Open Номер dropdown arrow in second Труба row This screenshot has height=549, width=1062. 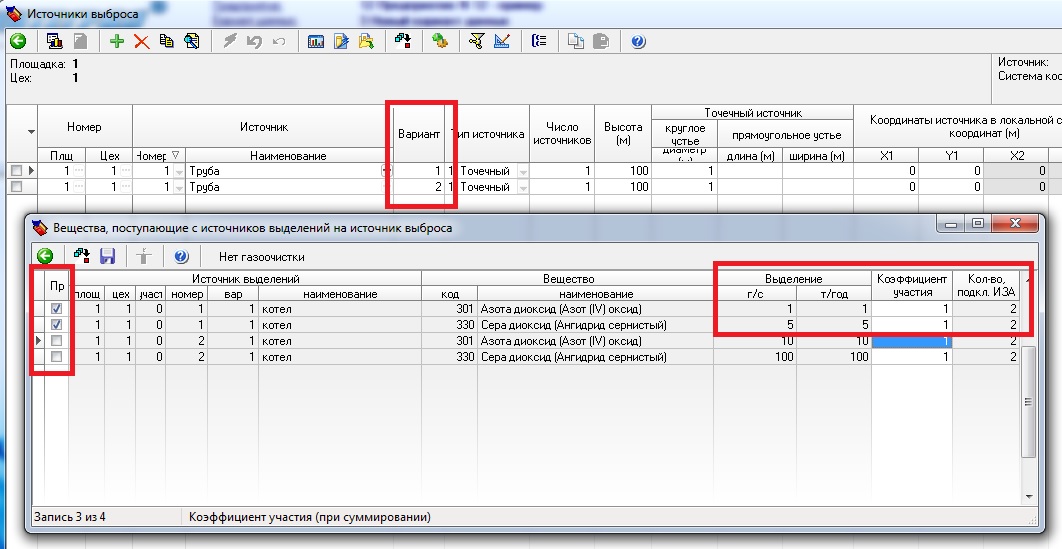pos(179,187)
